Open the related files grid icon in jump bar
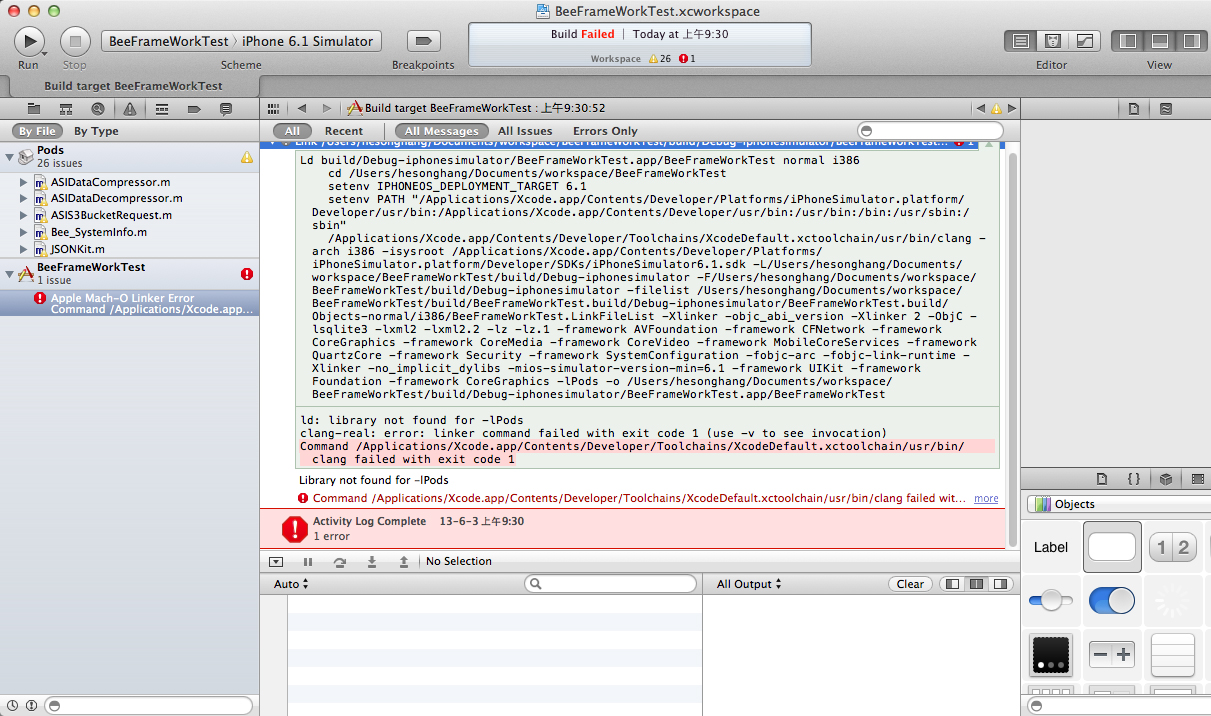Image resolution: width=1211 pixels, height=716 pixels. (273, 108)
